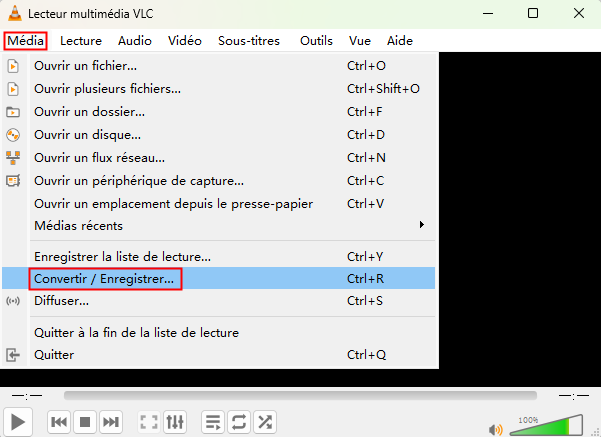The width and height of the screenshot is (601, 437).
Task: Choose Ouvrir plusieurs fichiers... entry
Action: pyautogui.click(x=218, y=89)
